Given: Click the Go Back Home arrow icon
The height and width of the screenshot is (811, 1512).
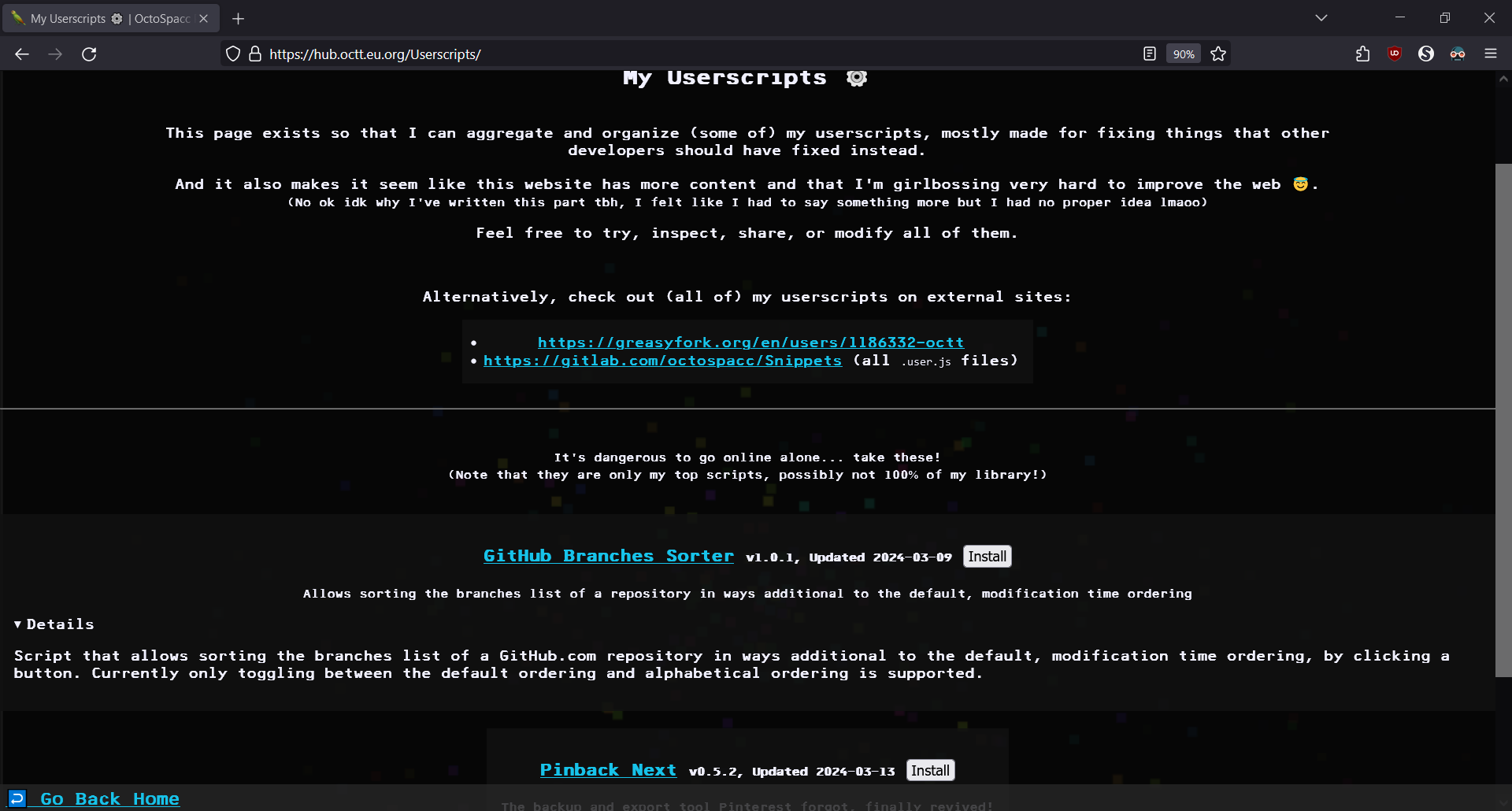Looking at the screenshot, I should (x=17, y=798).
